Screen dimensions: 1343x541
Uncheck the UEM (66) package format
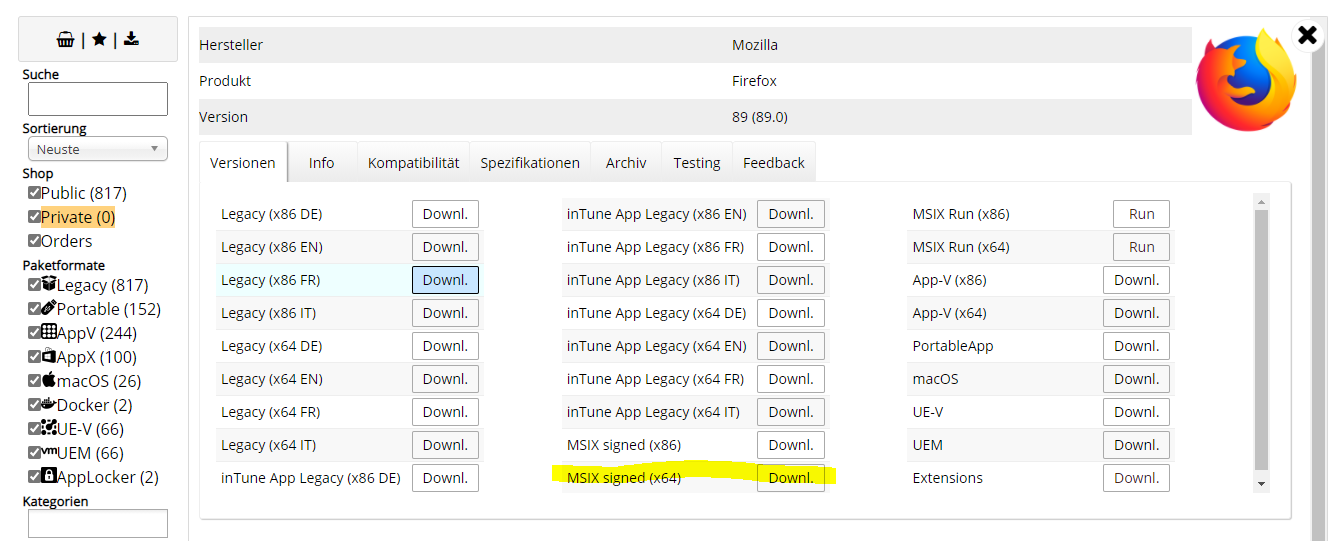click(x=34, y=453)
